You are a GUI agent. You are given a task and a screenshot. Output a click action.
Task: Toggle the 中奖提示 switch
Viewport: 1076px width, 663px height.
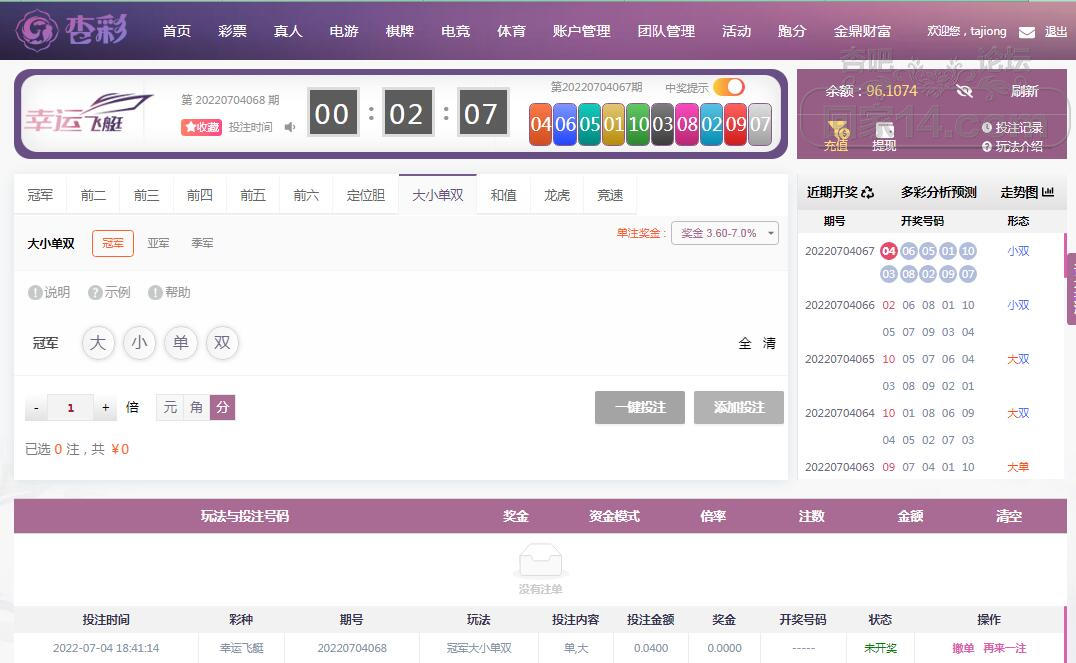coord(729,87)
